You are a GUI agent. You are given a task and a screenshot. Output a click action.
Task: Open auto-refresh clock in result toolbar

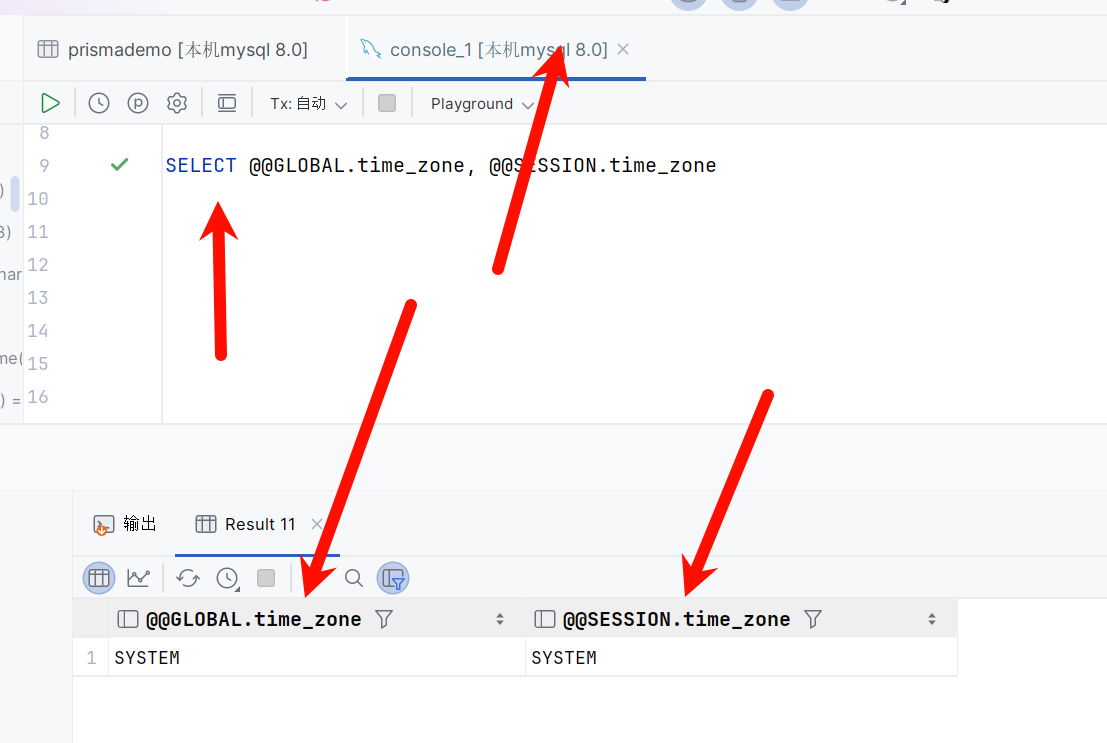click(227, 578)
